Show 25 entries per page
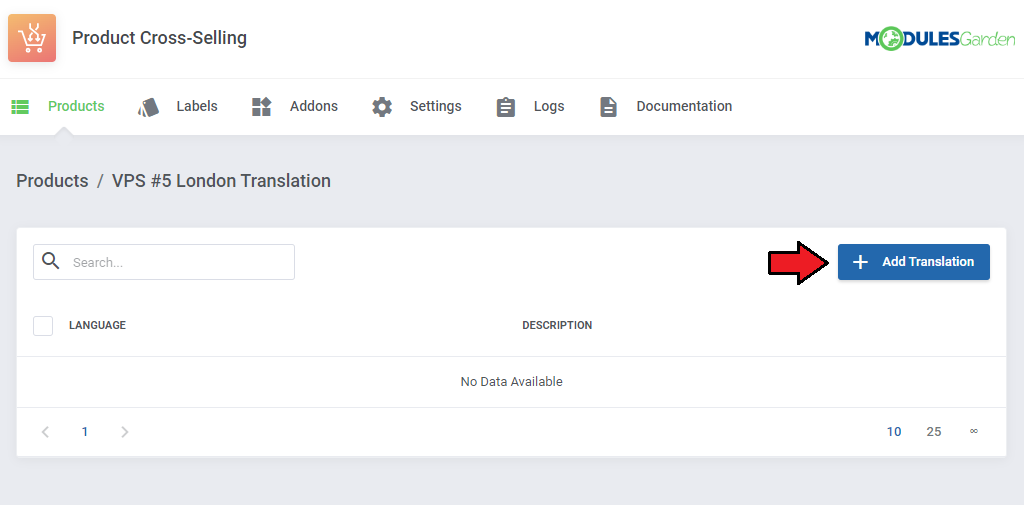Screen dimensions: 1024x505 (934, 432)
